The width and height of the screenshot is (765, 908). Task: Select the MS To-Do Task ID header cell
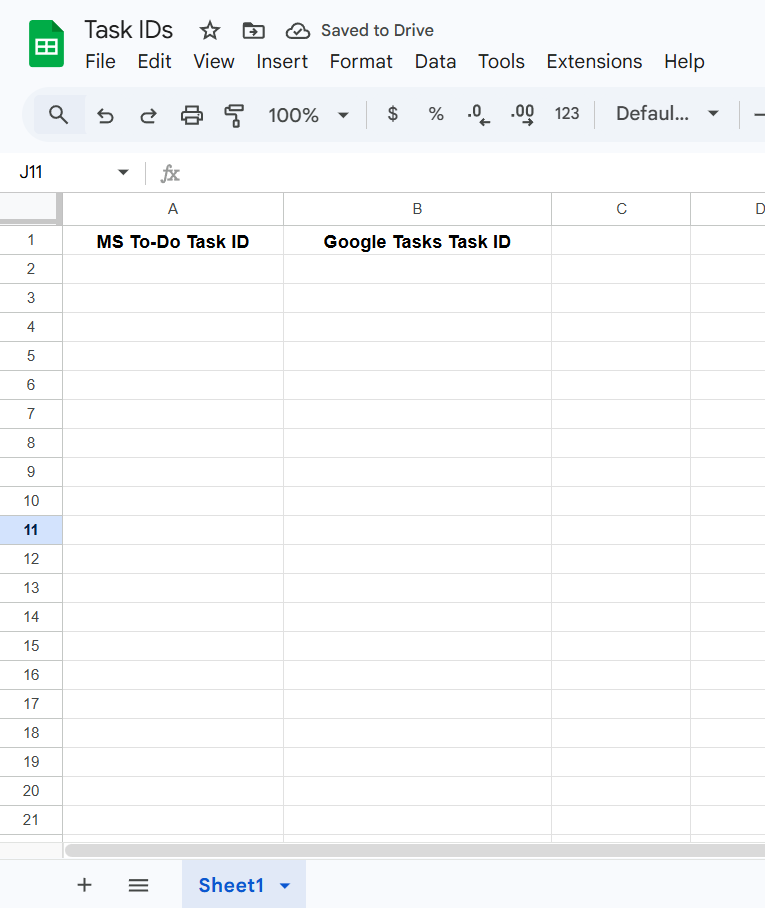(x=173, y=241)
